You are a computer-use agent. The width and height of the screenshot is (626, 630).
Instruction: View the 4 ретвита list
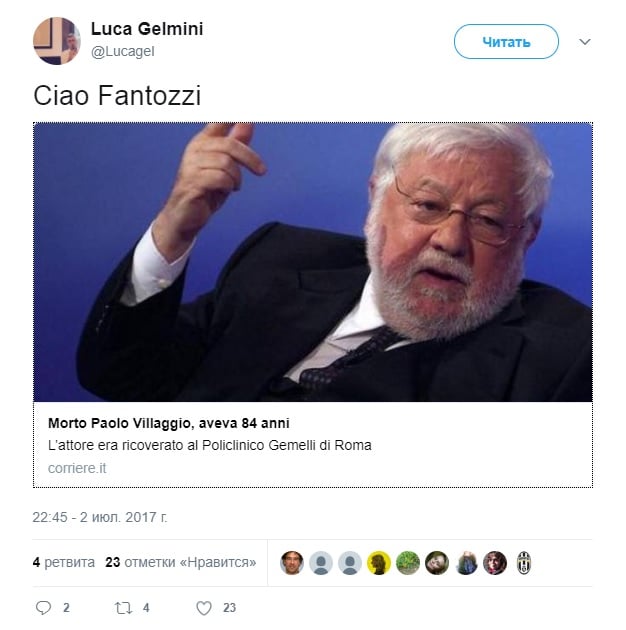pos(64,562)
